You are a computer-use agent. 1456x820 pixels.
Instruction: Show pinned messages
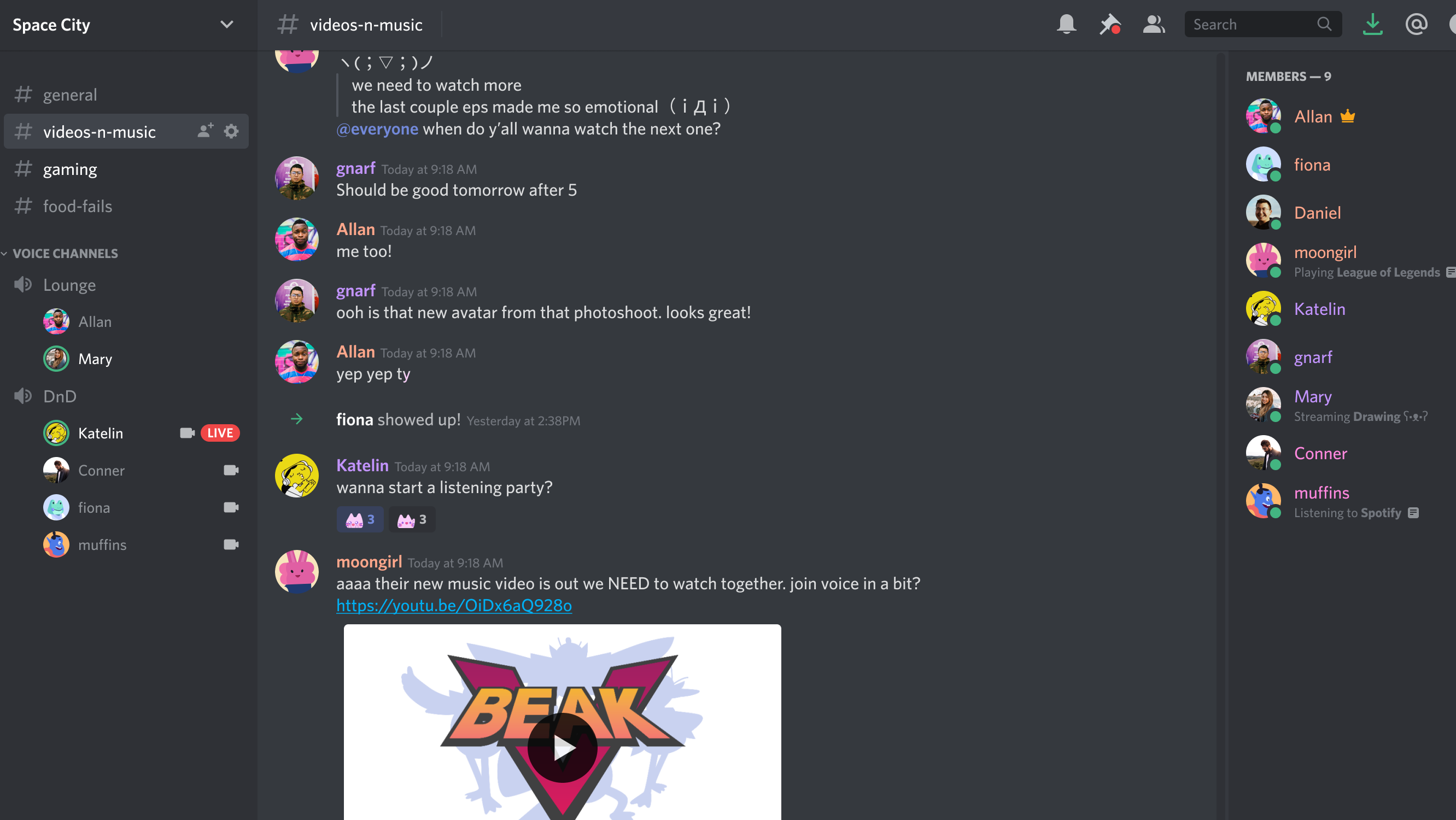(x=1109, y=24)
